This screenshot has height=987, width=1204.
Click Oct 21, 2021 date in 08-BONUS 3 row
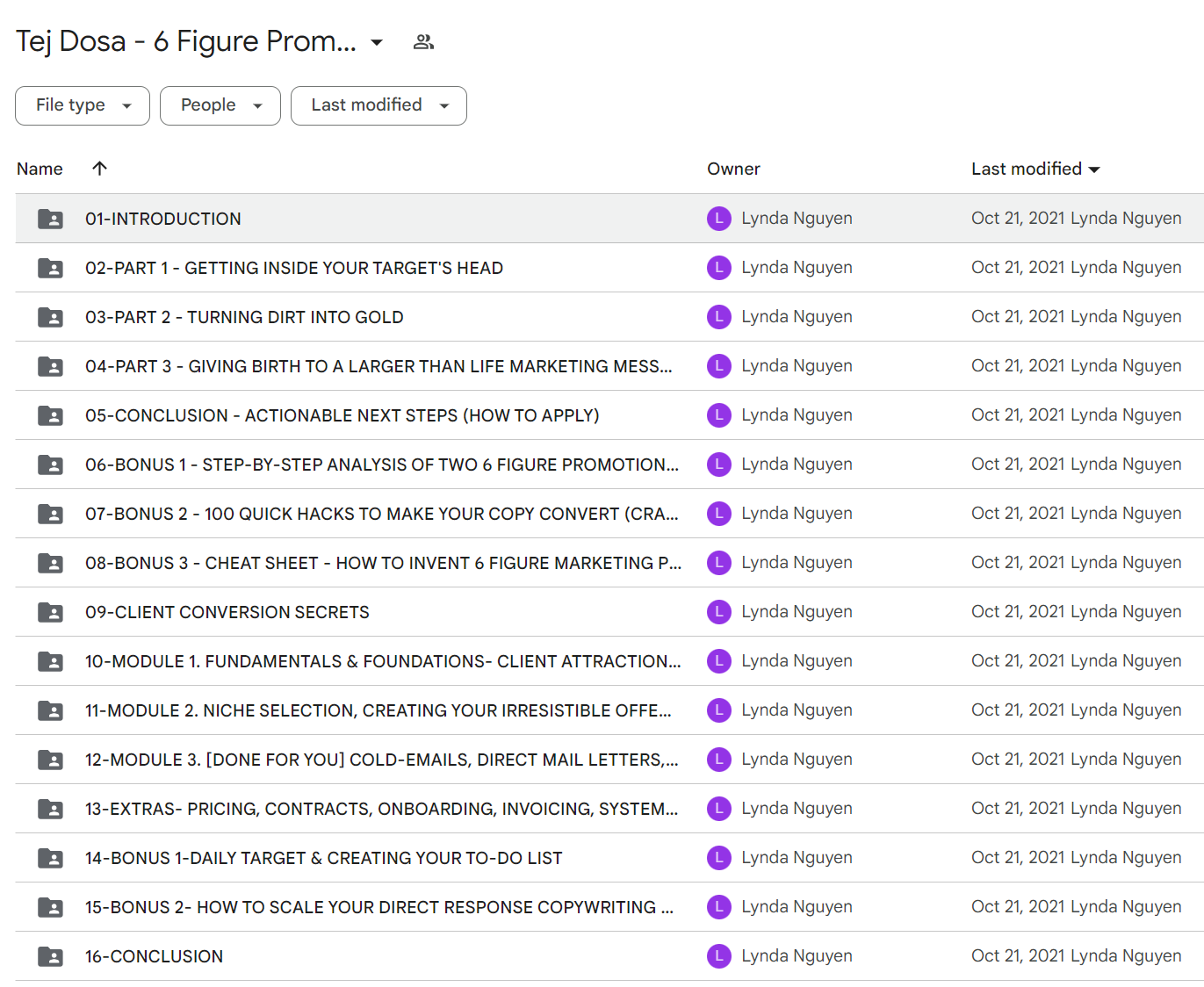pos(1018,563)
